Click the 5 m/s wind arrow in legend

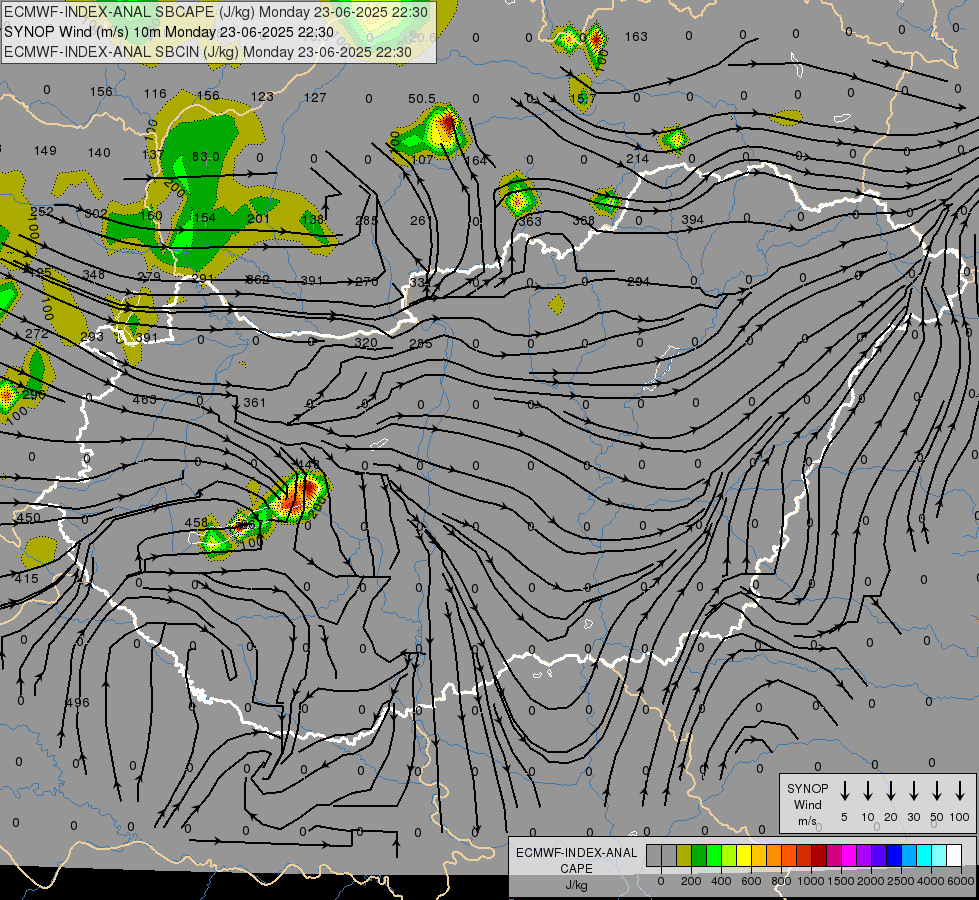(x=844, y=791)
